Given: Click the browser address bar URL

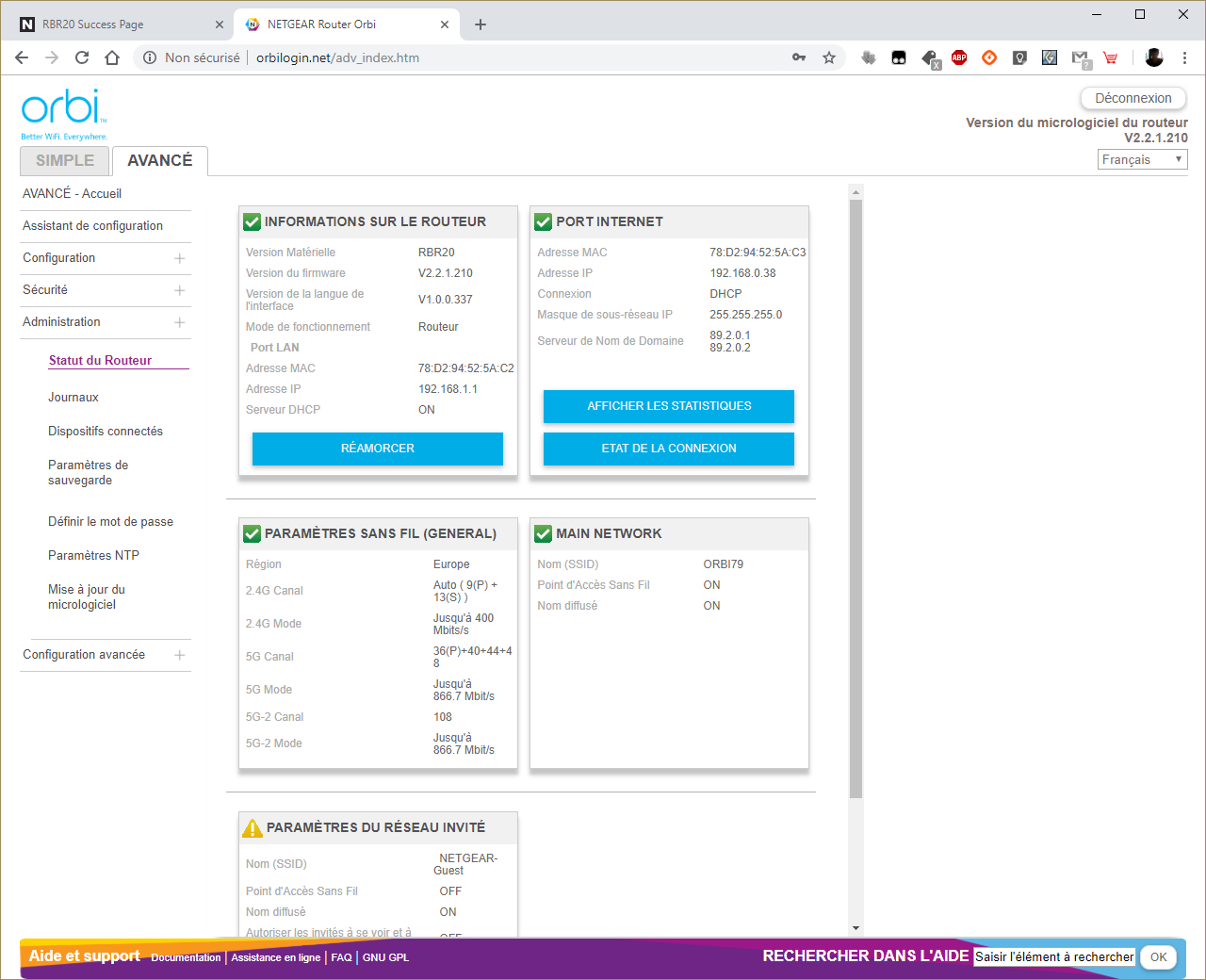Looking at the screenshot, I should (x=337, y=57).
